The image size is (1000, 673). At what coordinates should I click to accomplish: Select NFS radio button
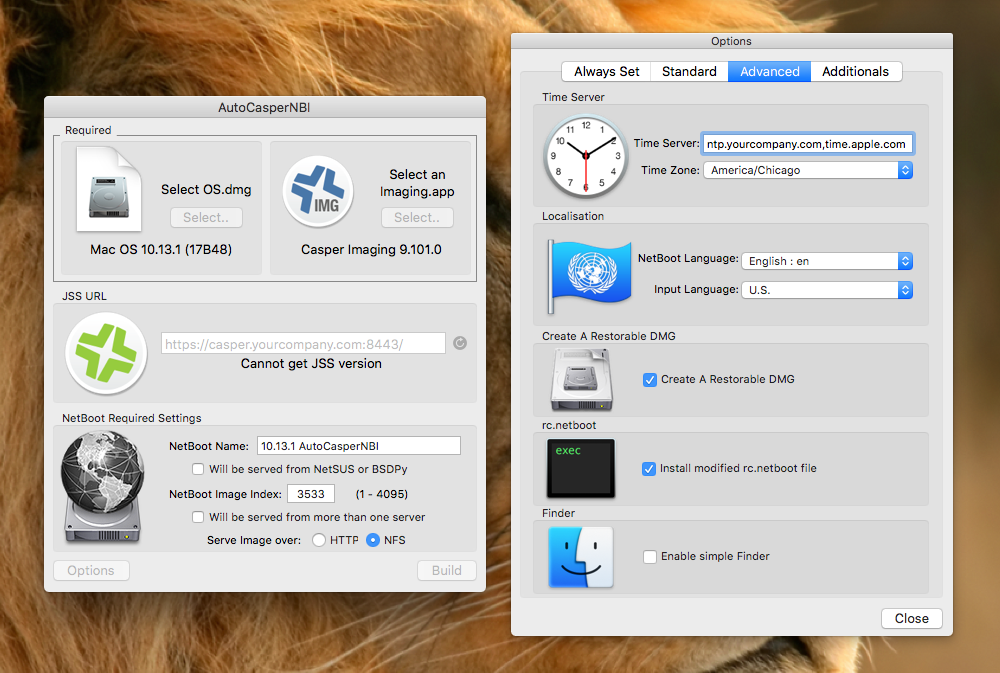pyautogui.click(x=373, y=540)
